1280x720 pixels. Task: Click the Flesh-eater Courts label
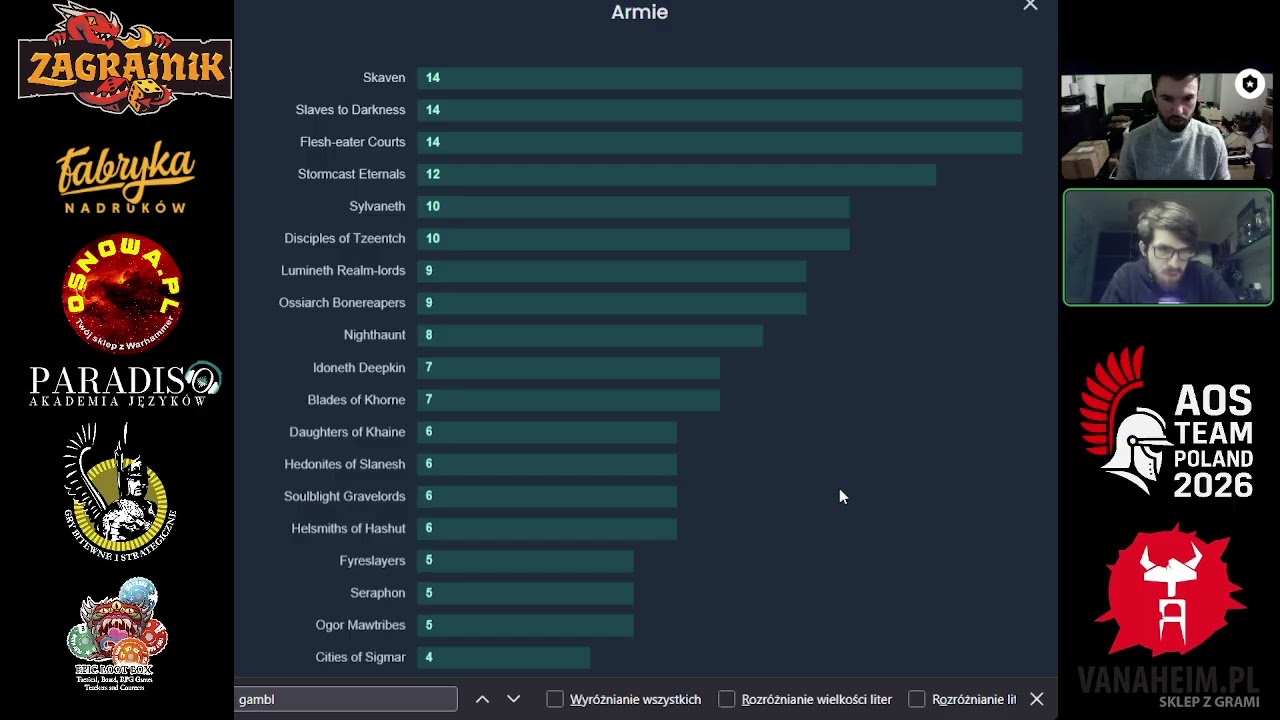click(352, 142)
